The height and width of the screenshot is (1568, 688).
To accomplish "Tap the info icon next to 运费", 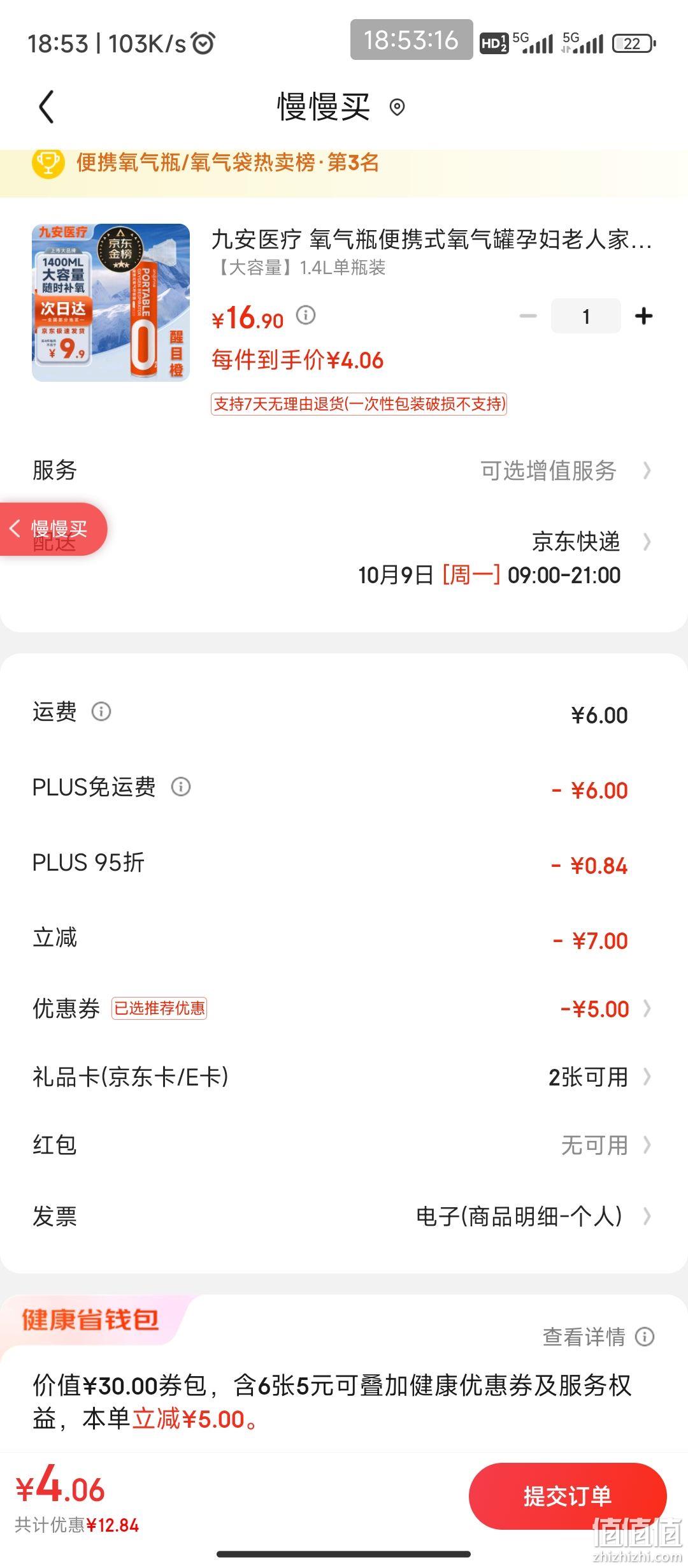I will click(x=101, y=711).
